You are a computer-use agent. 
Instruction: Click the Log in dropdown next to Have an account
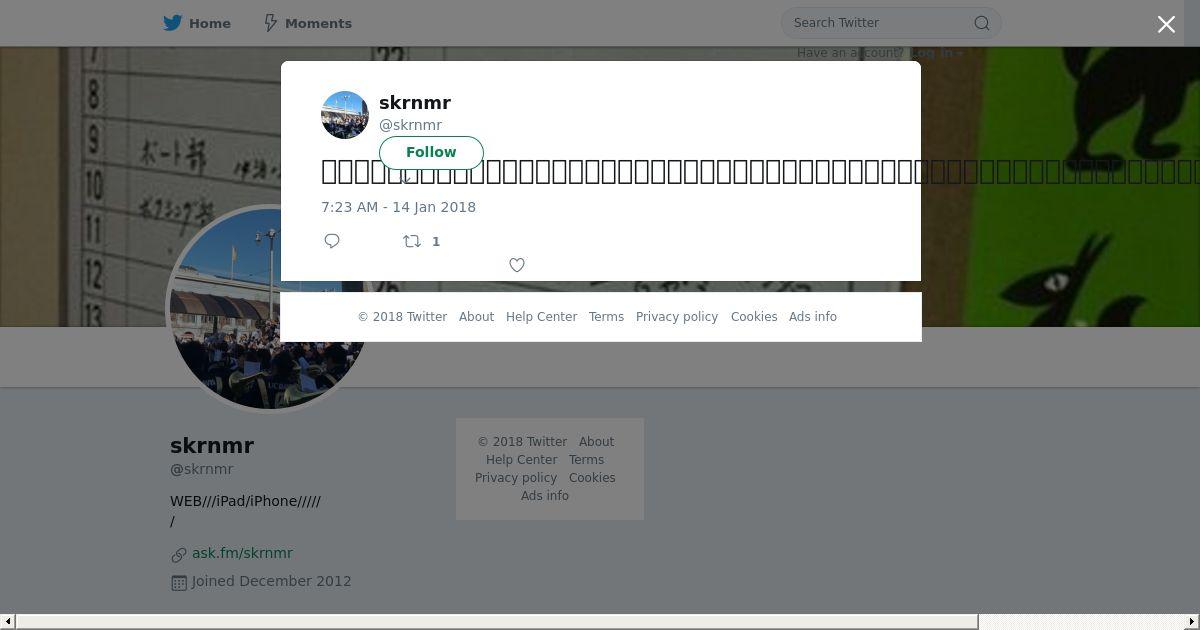(x=936, y=53)
